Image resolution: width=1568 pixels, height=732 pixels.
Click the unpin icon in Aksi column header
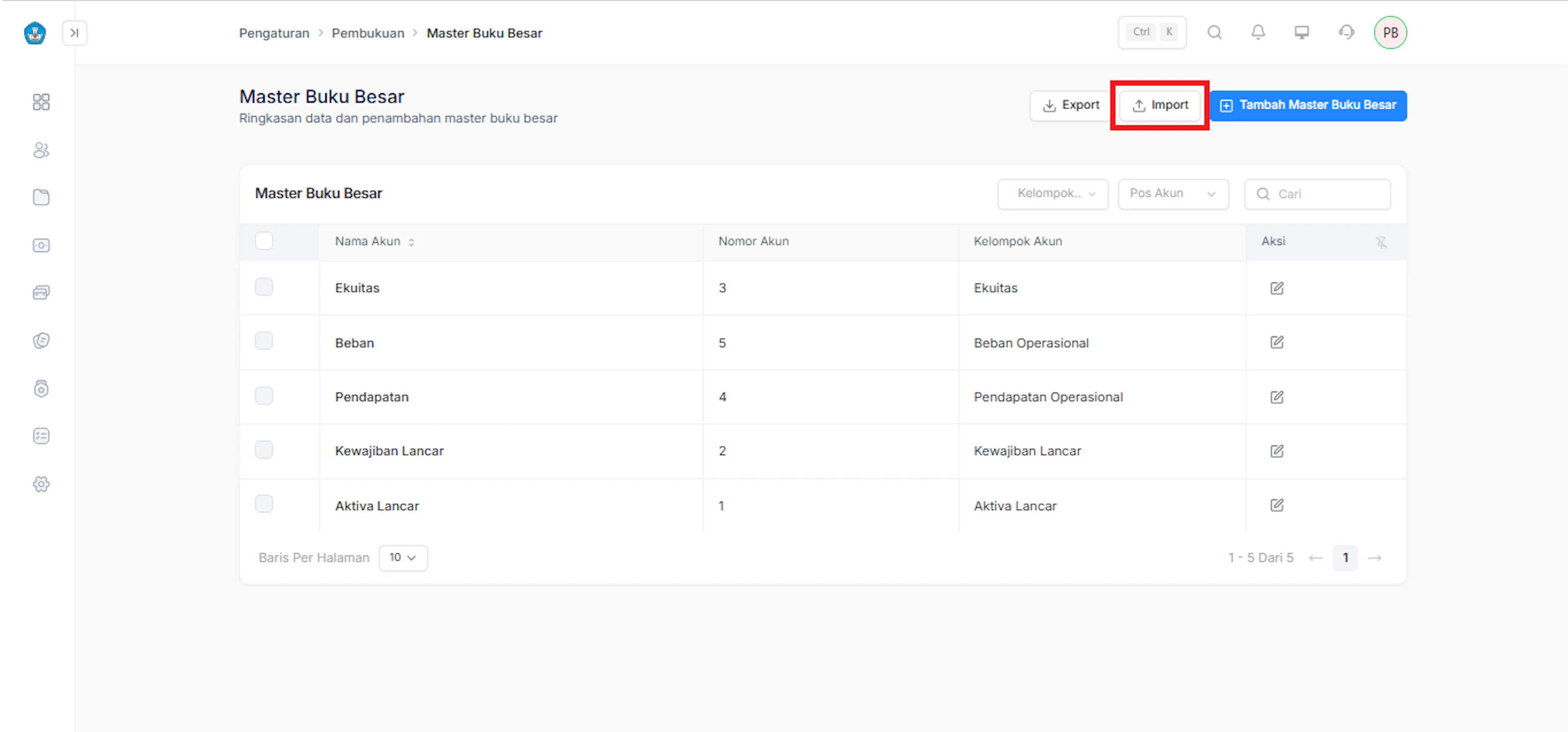tap(1381, 242)
